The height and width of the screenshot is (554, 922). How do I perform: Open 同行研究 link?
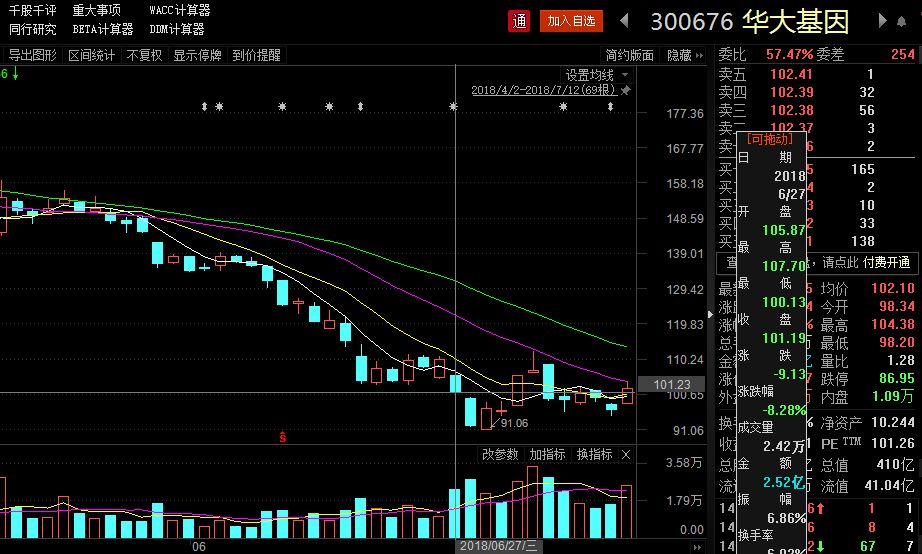(32, 29)
